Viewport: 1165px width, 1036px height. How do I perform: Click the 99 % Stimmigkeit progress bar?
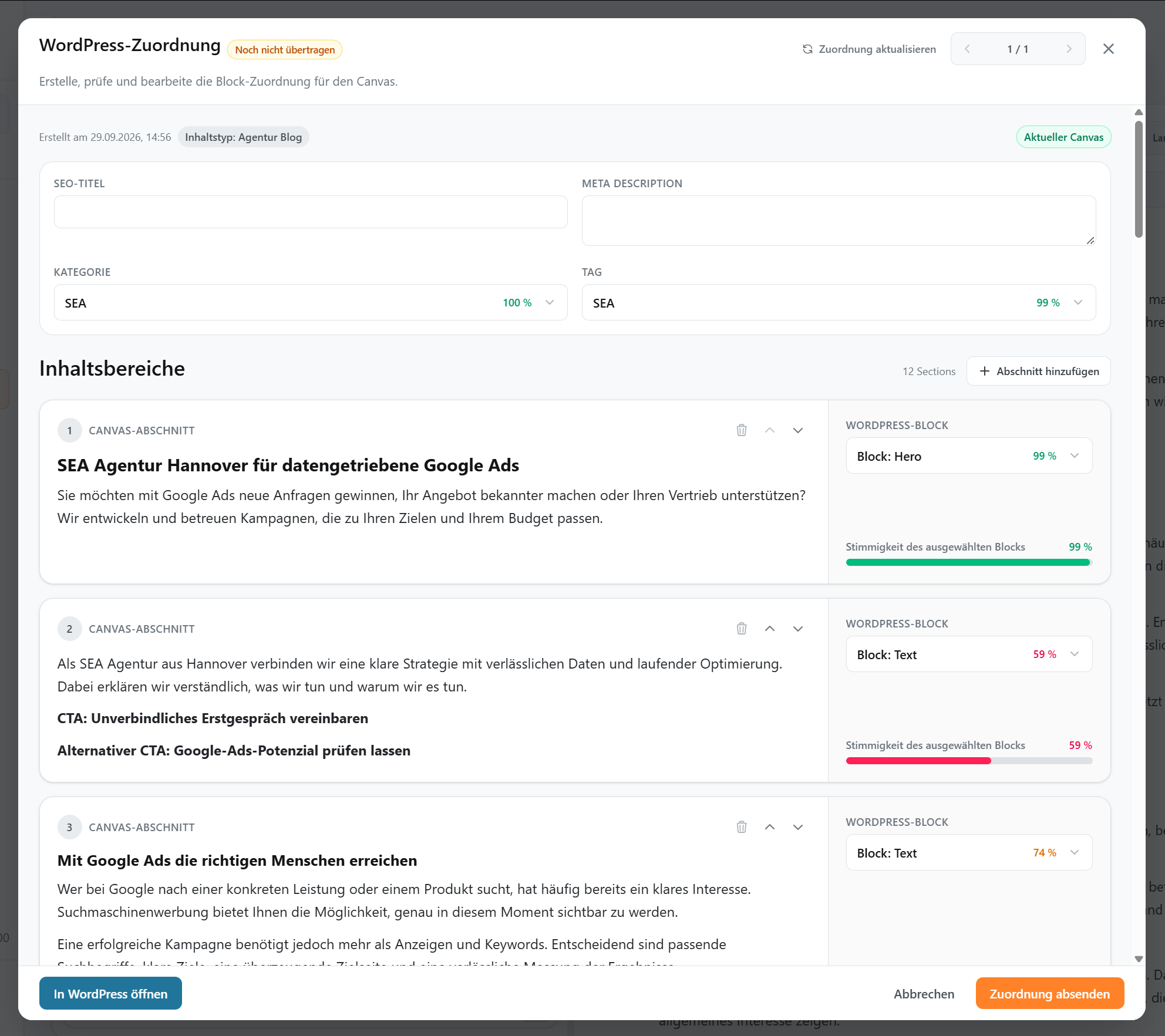tap(969, 562)
